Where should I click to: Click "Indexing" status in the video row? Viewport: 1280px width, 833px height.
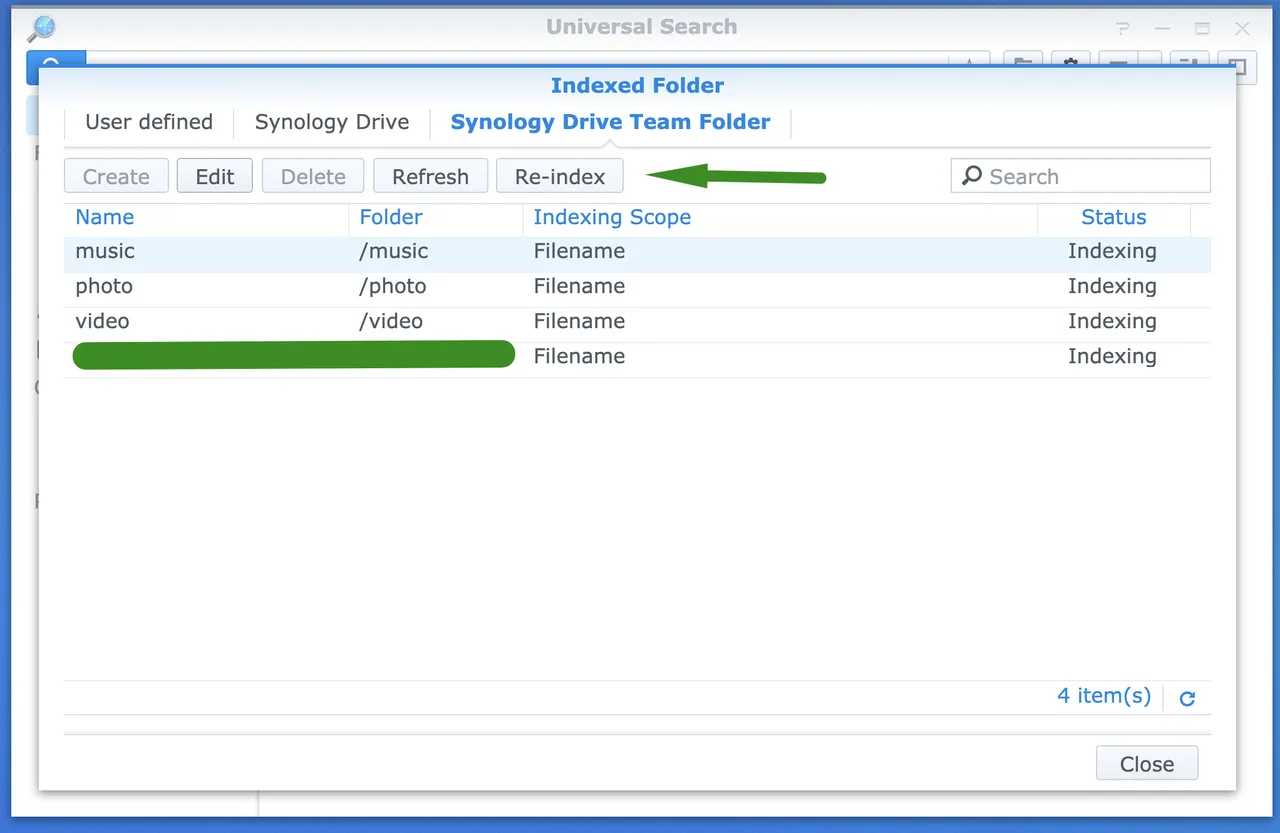(1112, 321)
